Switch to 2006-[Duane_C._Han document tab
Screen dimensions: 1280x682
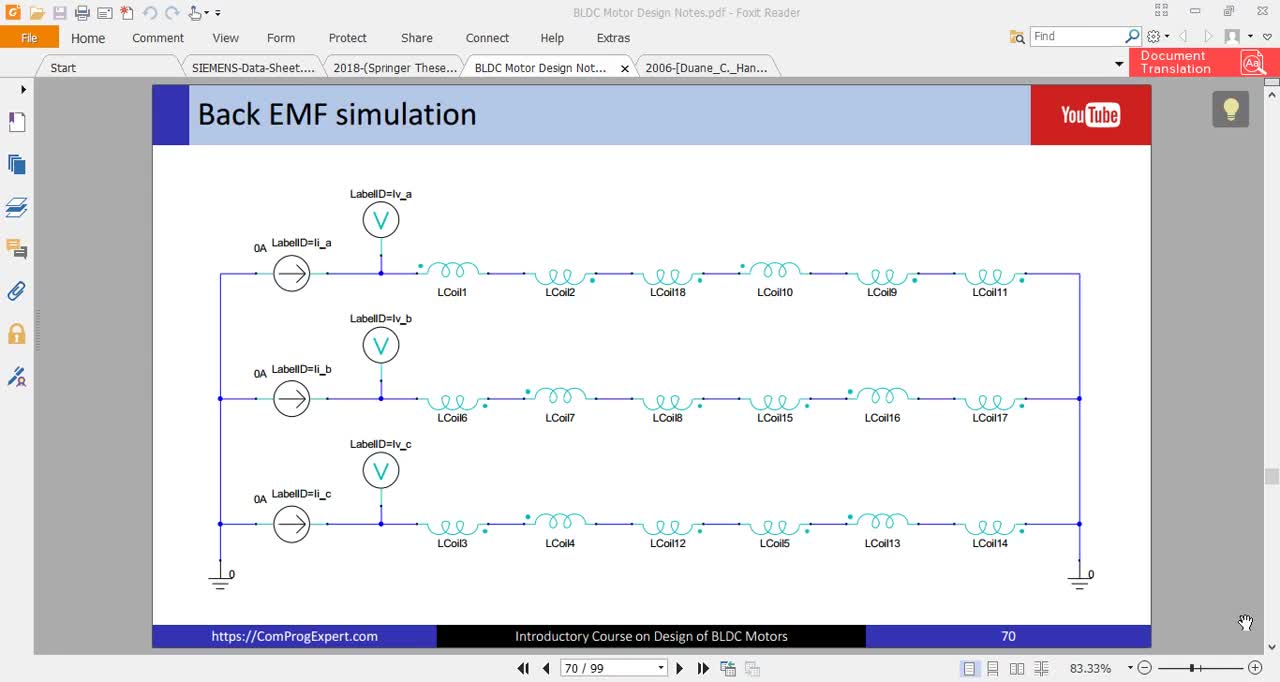click(707, 68)
